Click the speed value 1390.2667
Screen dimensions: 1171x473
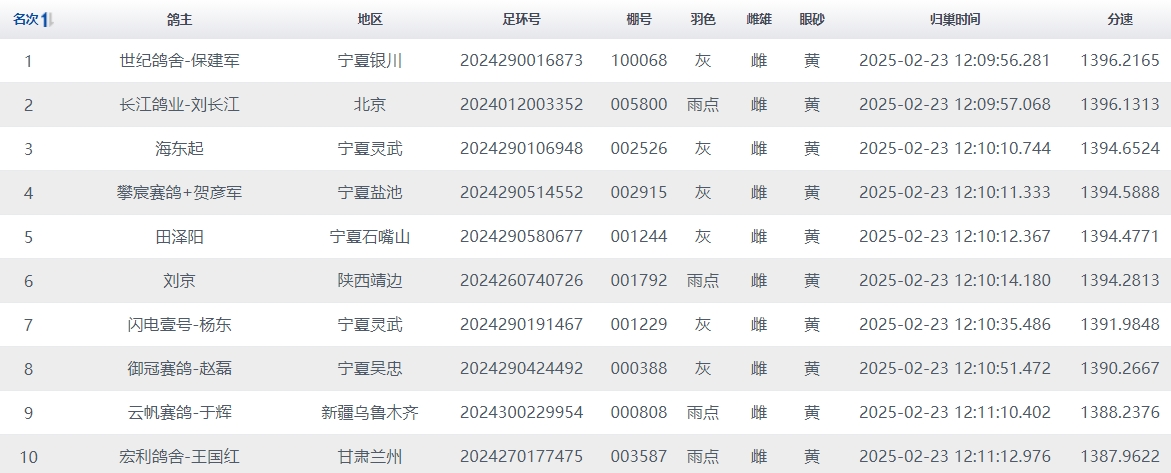(x=1119, y=369)
